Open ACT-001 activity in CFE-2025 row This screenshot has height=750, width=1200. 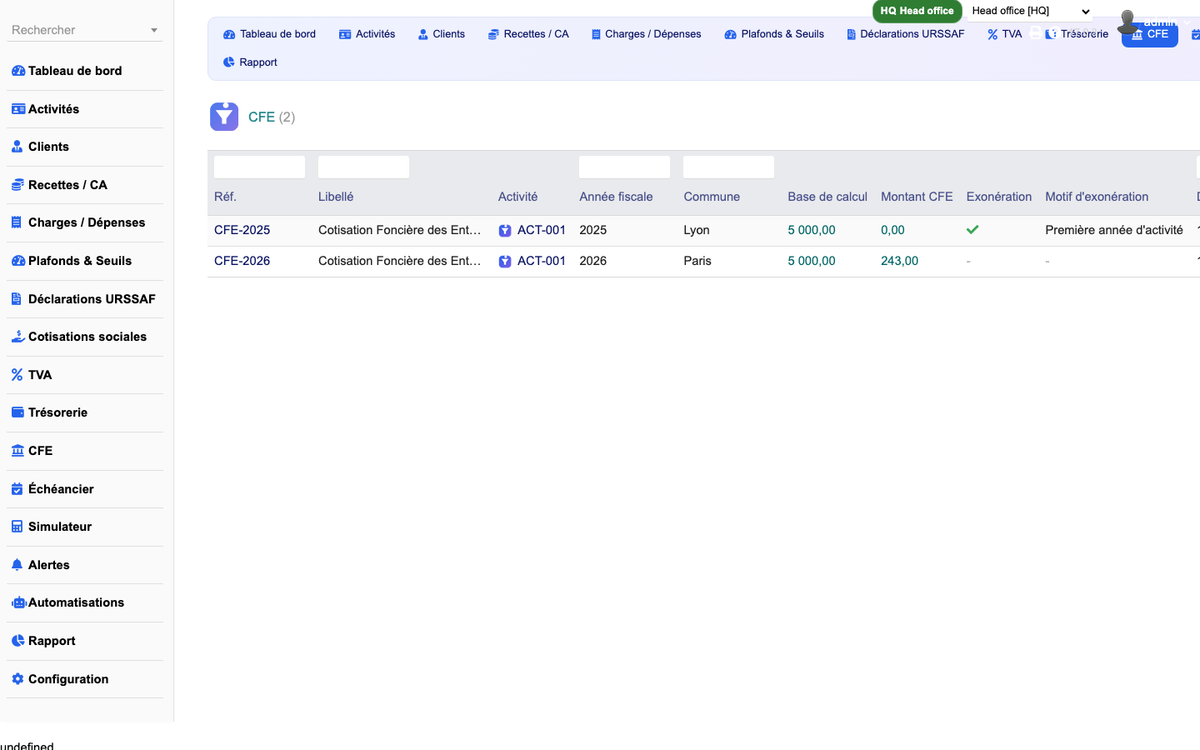[532, 230]
